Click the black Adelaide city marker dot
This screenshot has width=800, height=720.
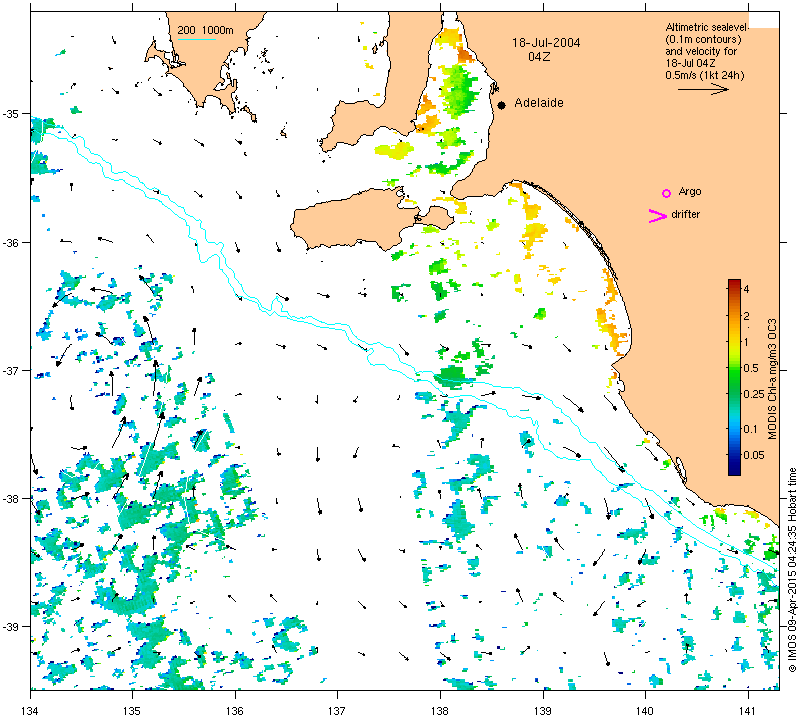coord(502,105)
